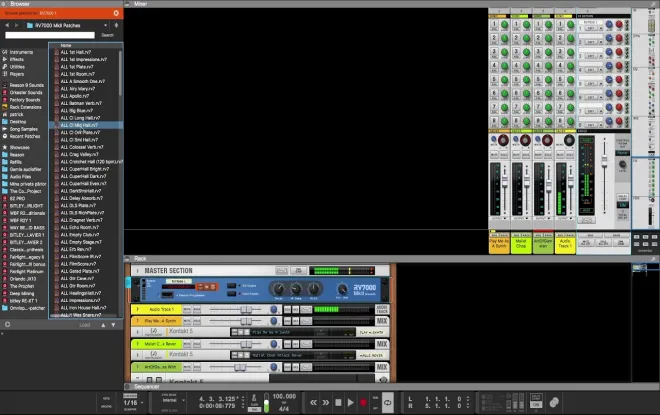The height and width of the screenshot is (415, 660).
Task: Open the Reason 9 Sounds location
Action: point(27,85)
